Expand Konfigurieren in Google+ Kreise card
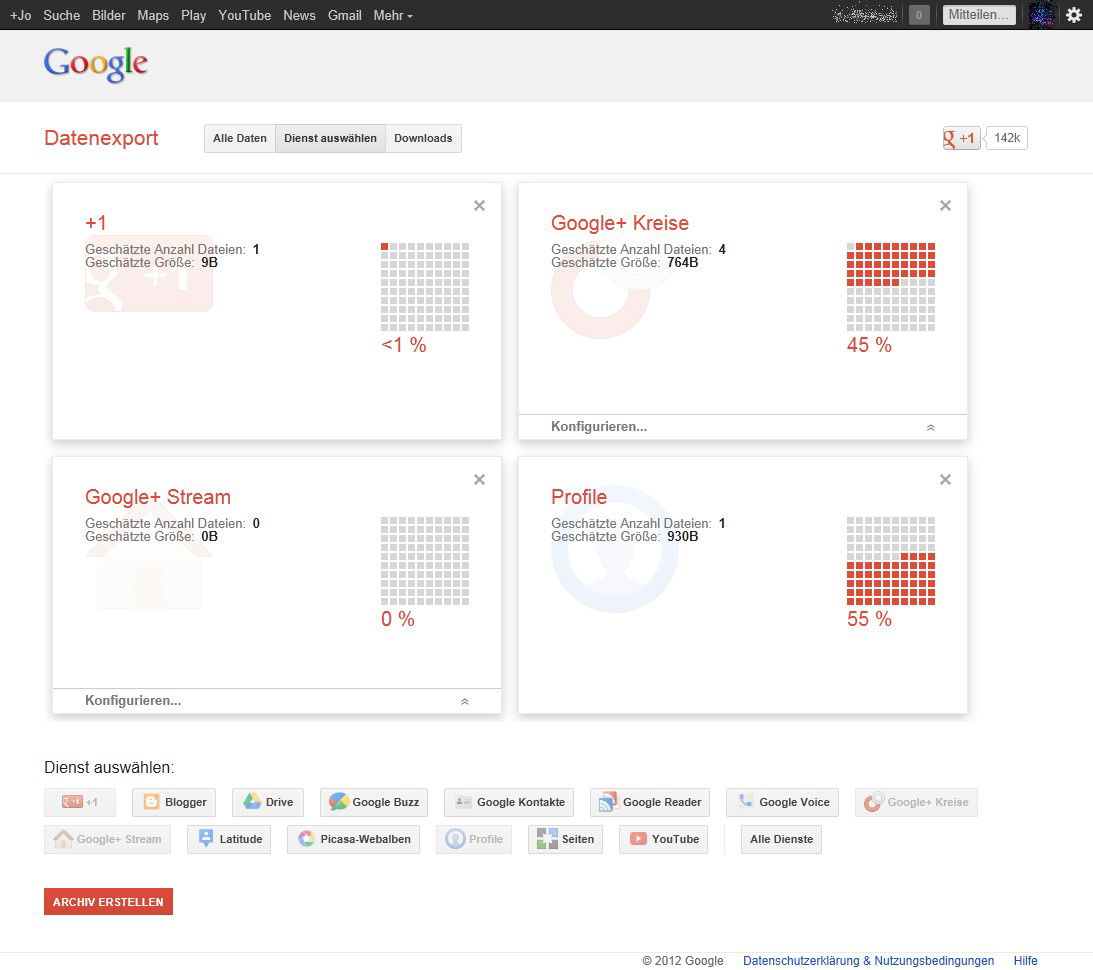The height and width of the screenshot is (970, 1093). tap(742, 426)
